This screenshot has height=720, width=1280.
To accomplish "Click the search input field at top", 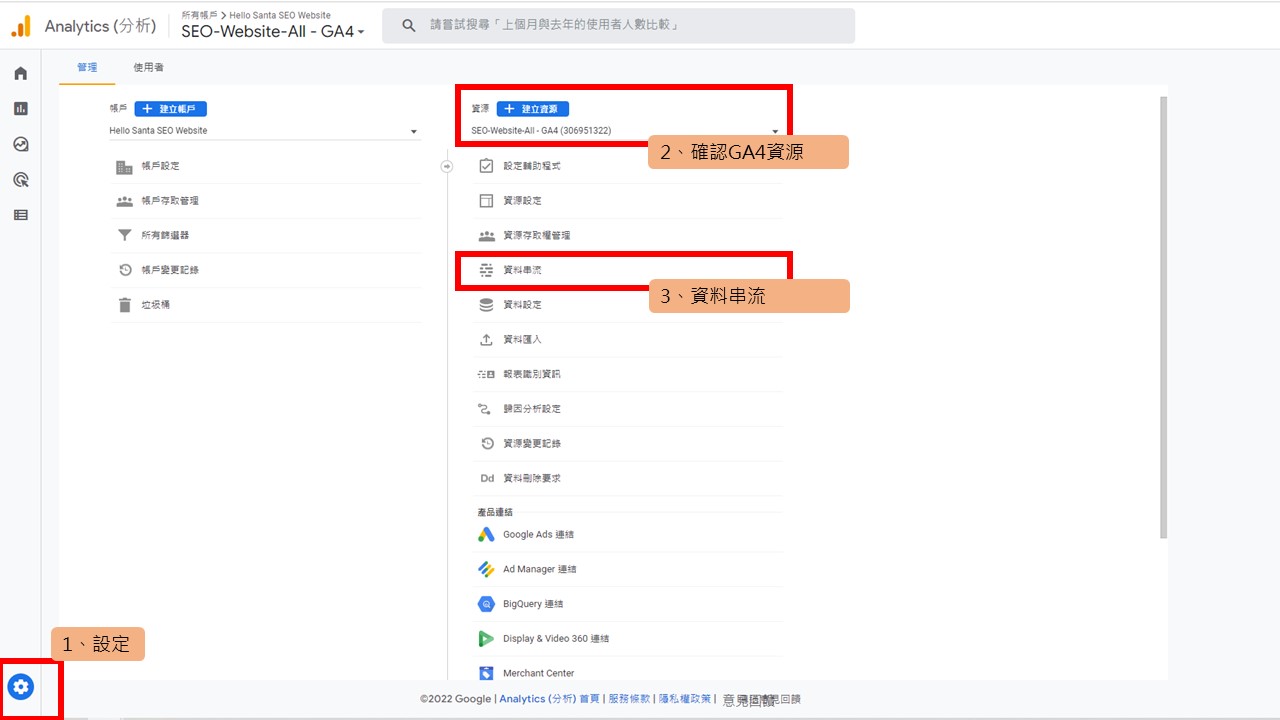I will [x=619, y=25].
